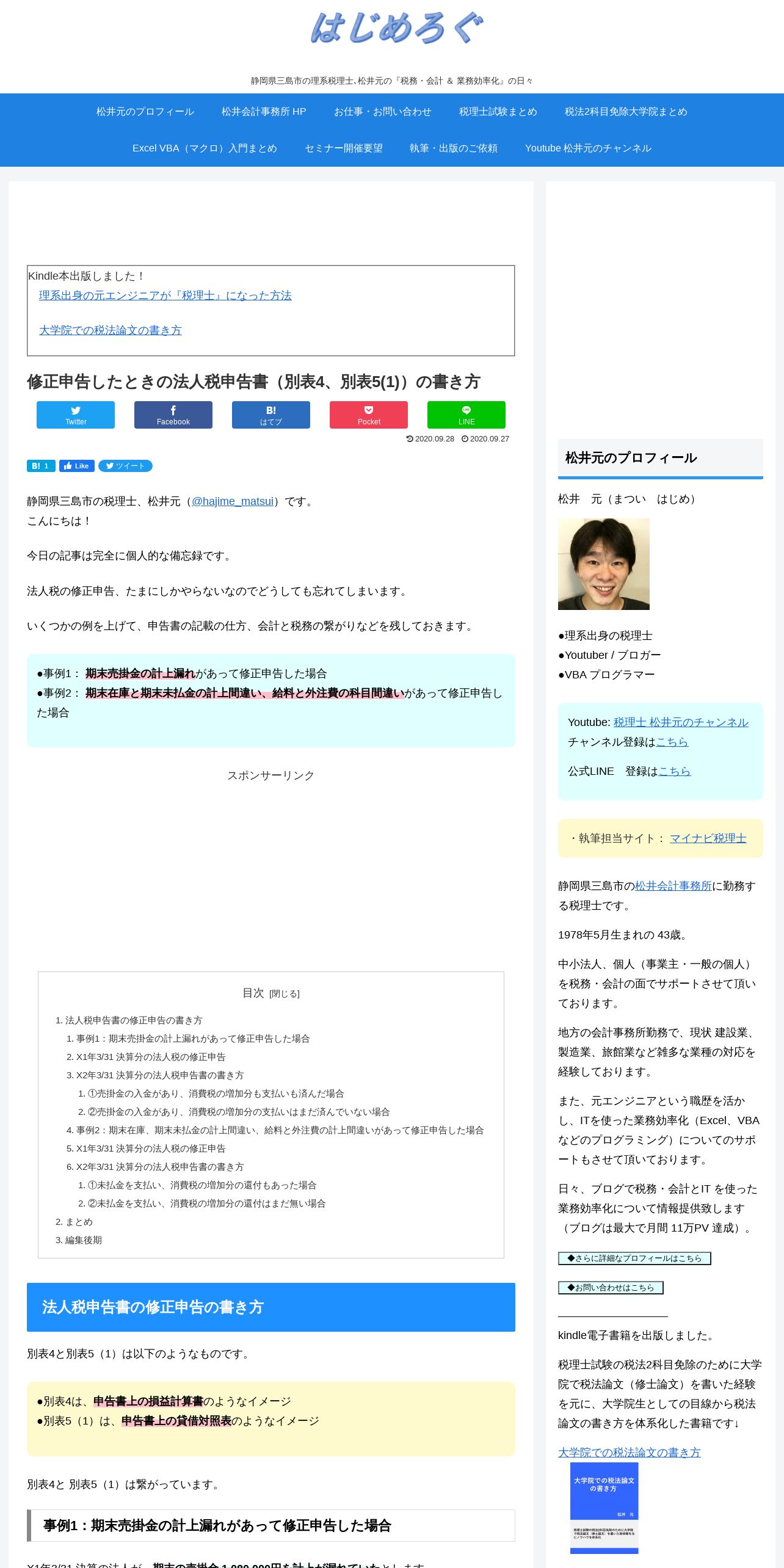Screen dimensions: 784x1568
Task: Jump to TOC item 6 X2年3/31 決算分の法人税申告書の書き方
Action: (160, 1167)
